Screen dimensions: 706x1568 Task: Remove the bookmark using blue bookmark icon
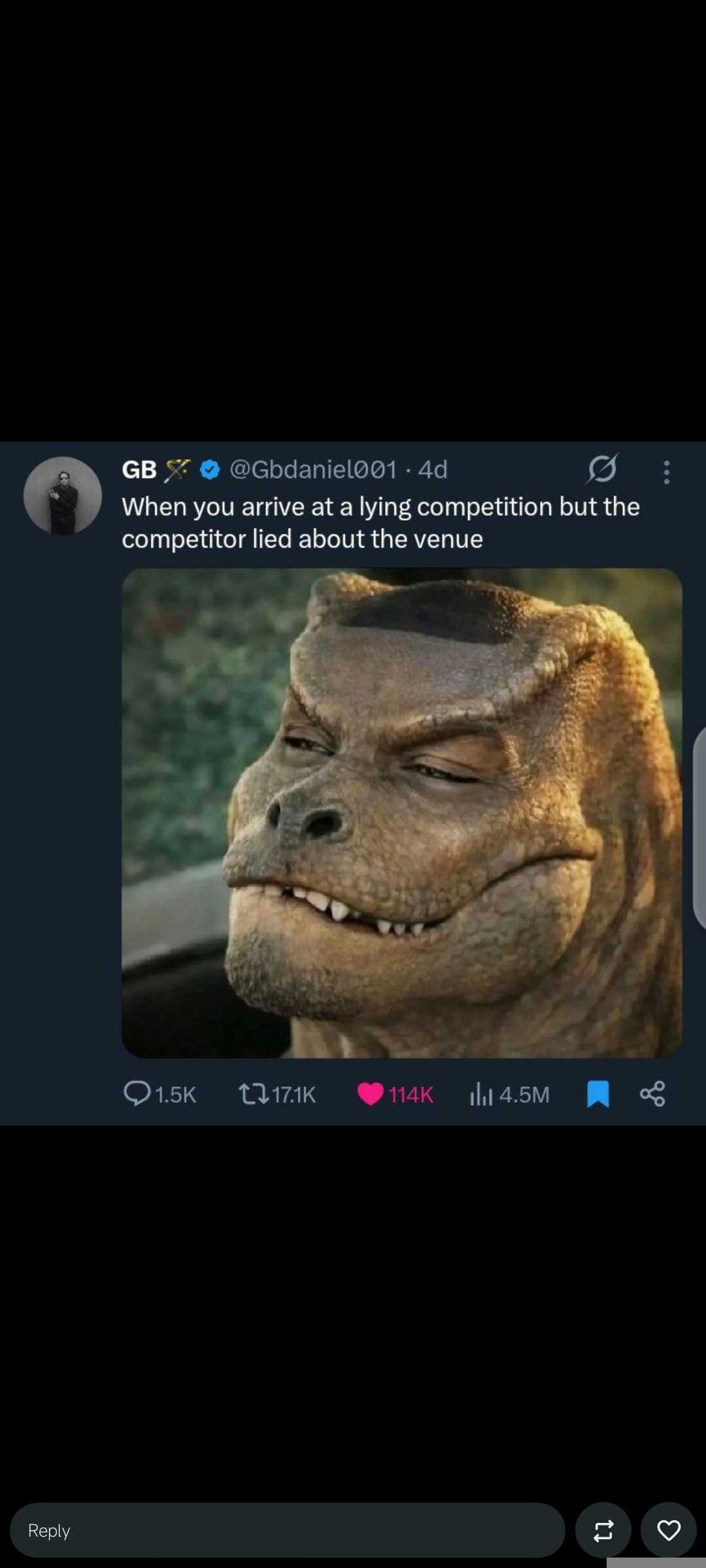coord(597,1094)
